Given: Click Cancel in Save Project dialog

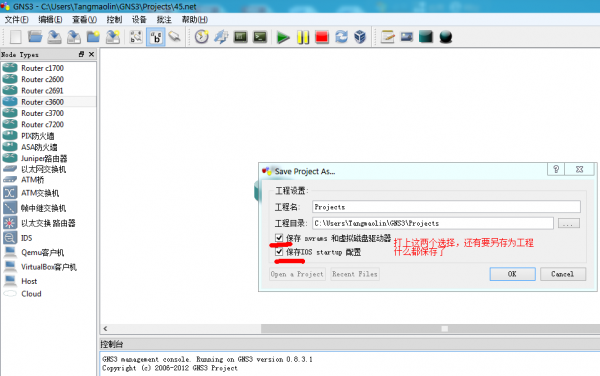Looking at the screenshot, I should coord(562,274).
